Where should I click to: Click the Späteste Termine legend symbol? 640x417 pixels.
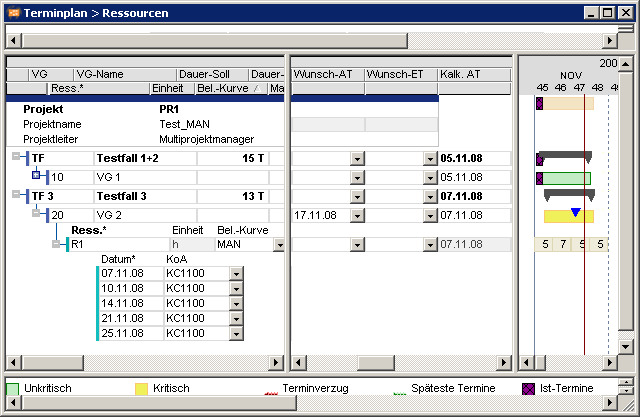[x=400, y=393]
